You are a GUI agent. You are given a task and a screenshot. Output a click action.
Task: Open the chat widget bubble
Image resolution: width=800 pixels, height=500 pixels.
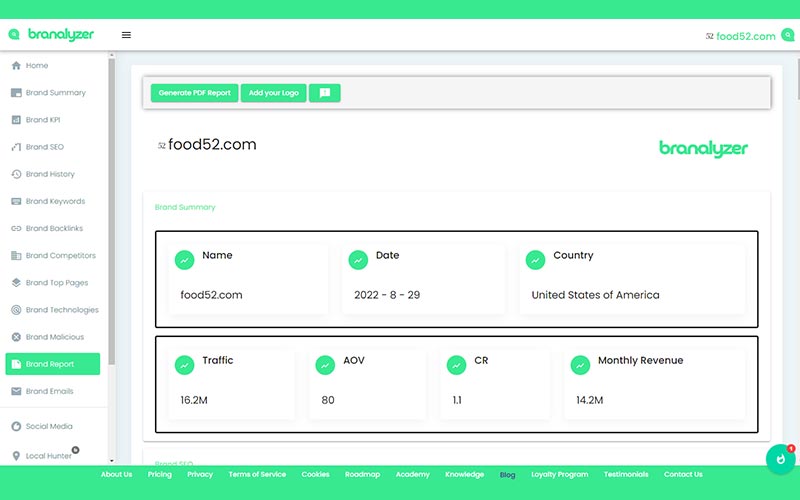pos(780,459)
